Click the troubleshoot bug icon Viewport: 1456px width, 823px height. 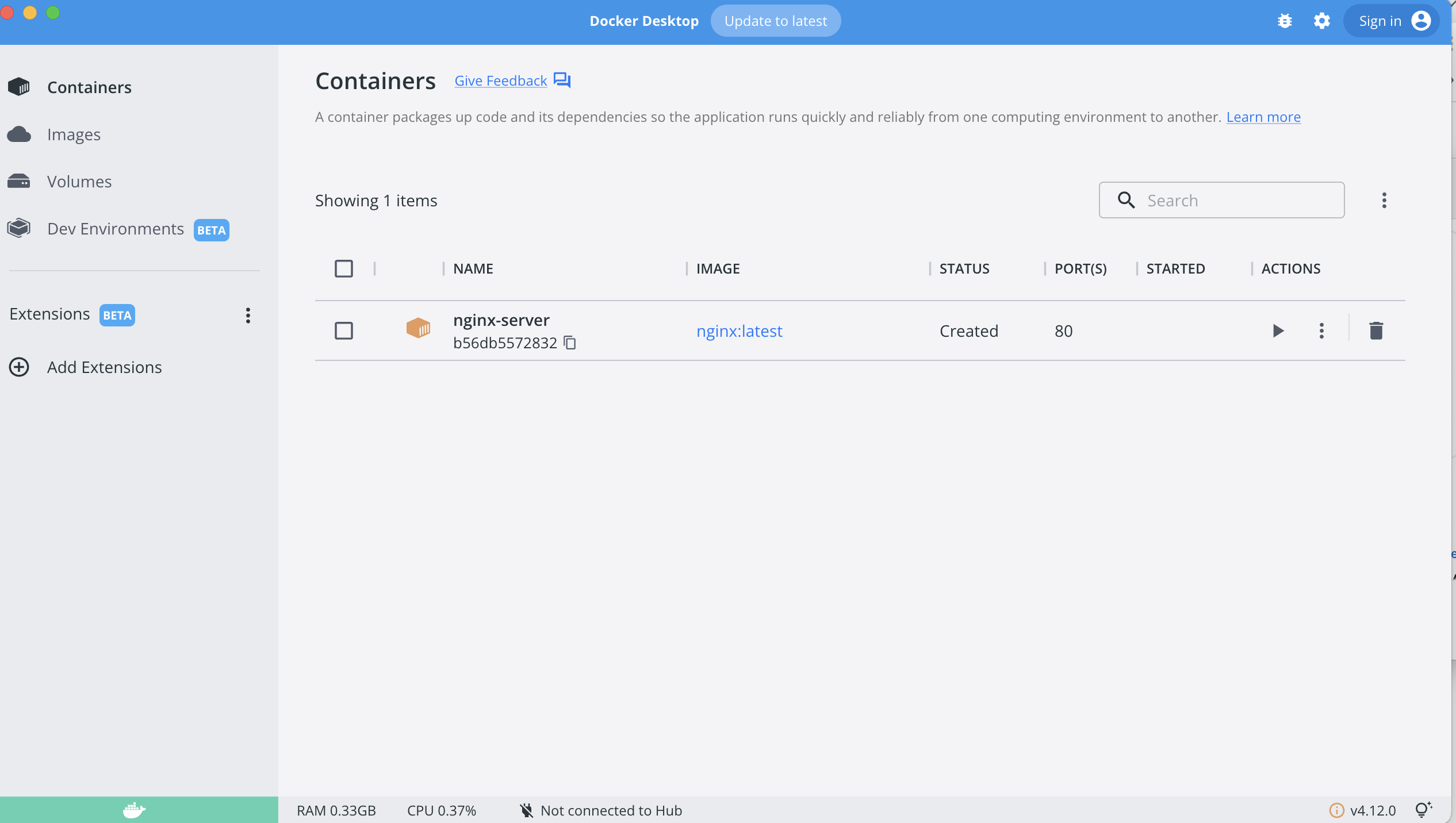pos(1285,21)
